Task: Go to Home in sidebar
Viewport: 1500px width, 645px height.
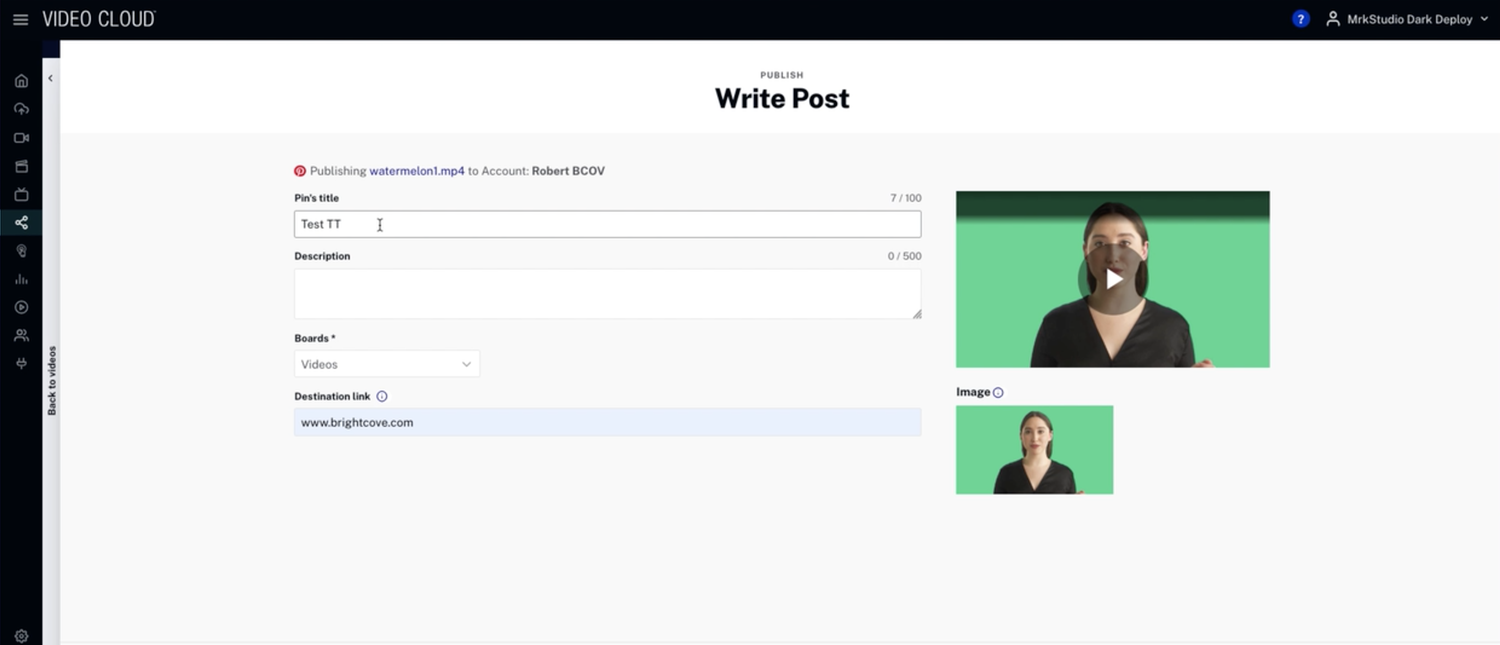Action: (x=21, y=81)
